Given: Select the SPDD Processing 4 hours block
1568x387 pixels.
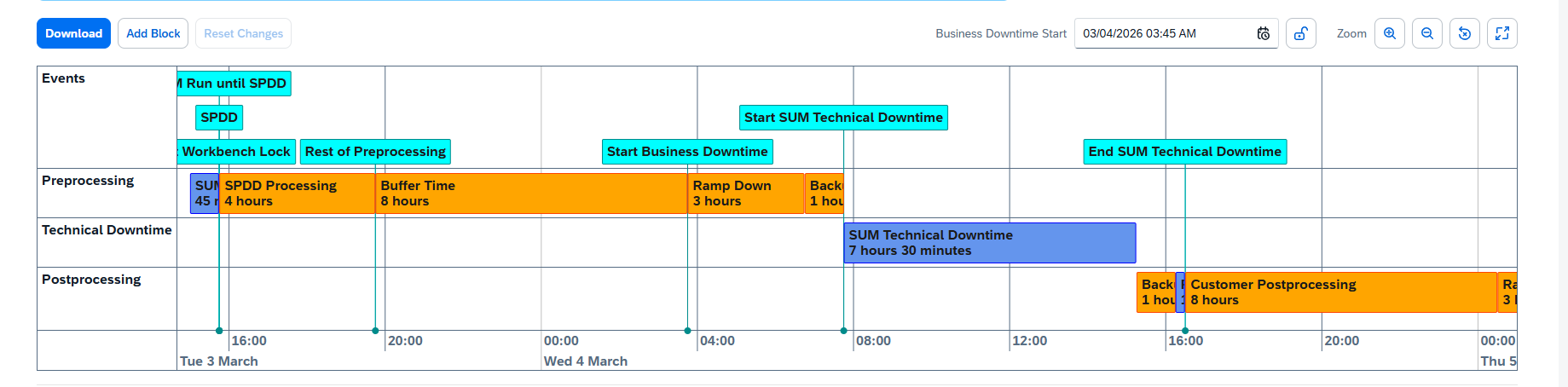Looking at the screenshot, I should pos(297,193).
